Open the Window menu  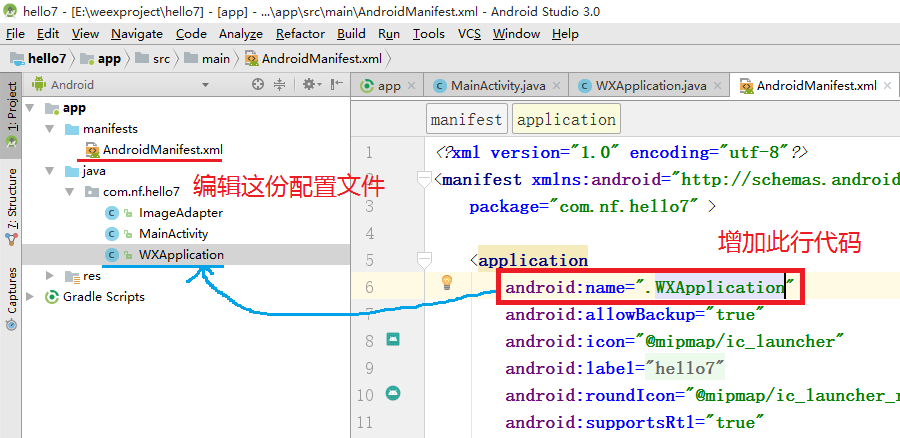(x=517, y=34)
